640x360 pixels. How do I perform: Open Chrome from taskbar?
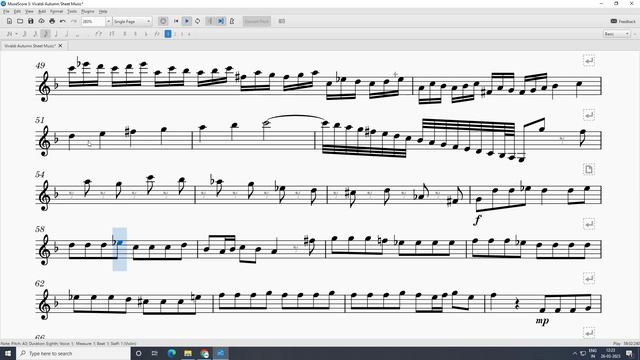click(x=204, y=353)
